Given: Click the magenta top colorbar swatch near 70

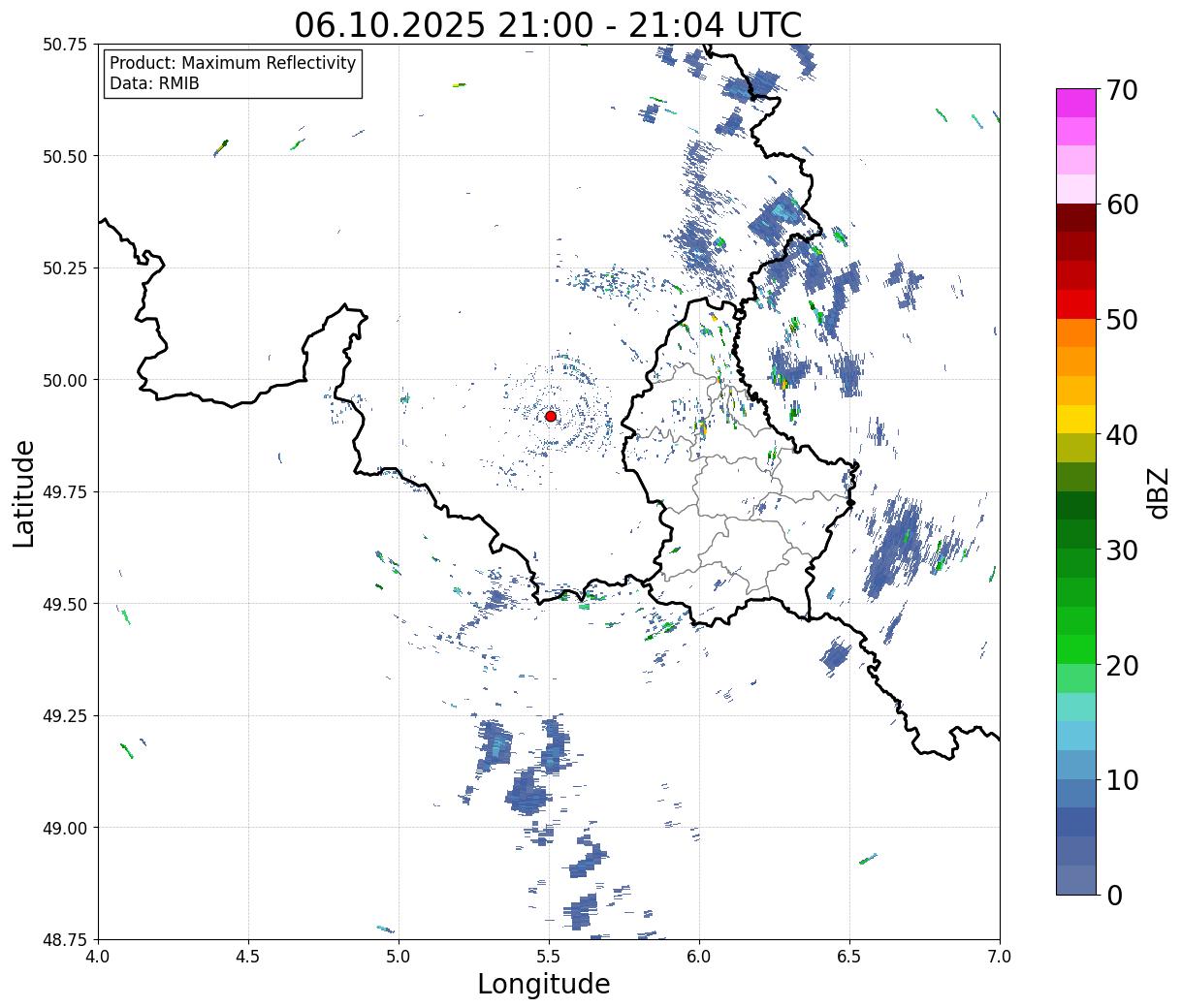Looking at the screenshot, I should [x=1076, y=103].
